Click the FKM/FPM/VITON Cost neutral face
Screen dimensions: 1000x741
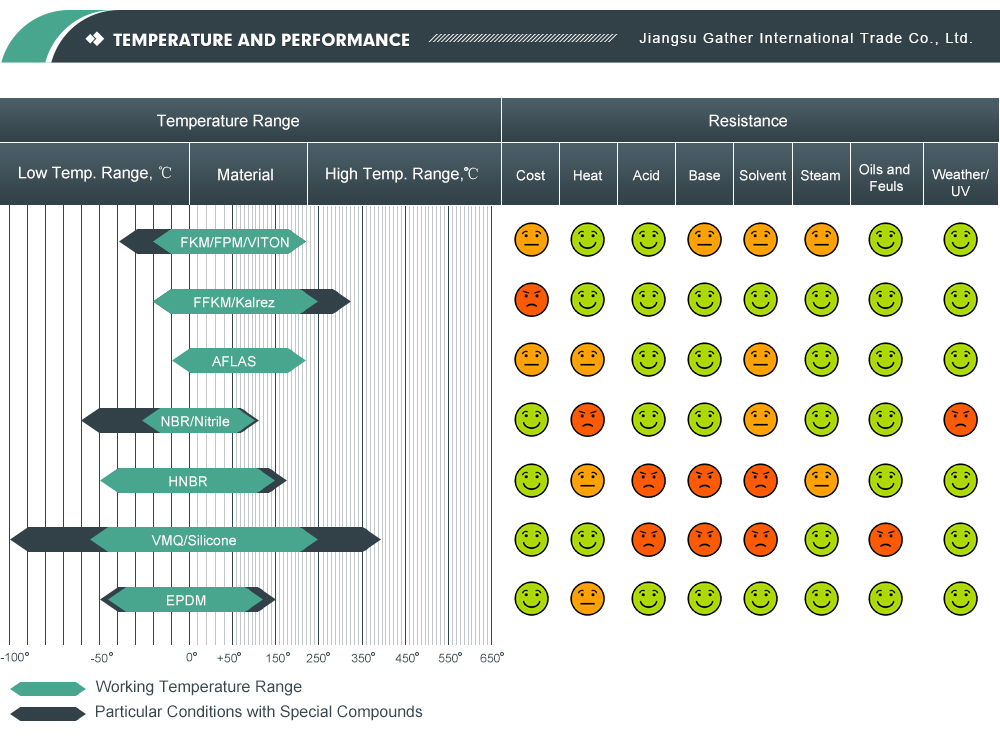coord(532,240)
